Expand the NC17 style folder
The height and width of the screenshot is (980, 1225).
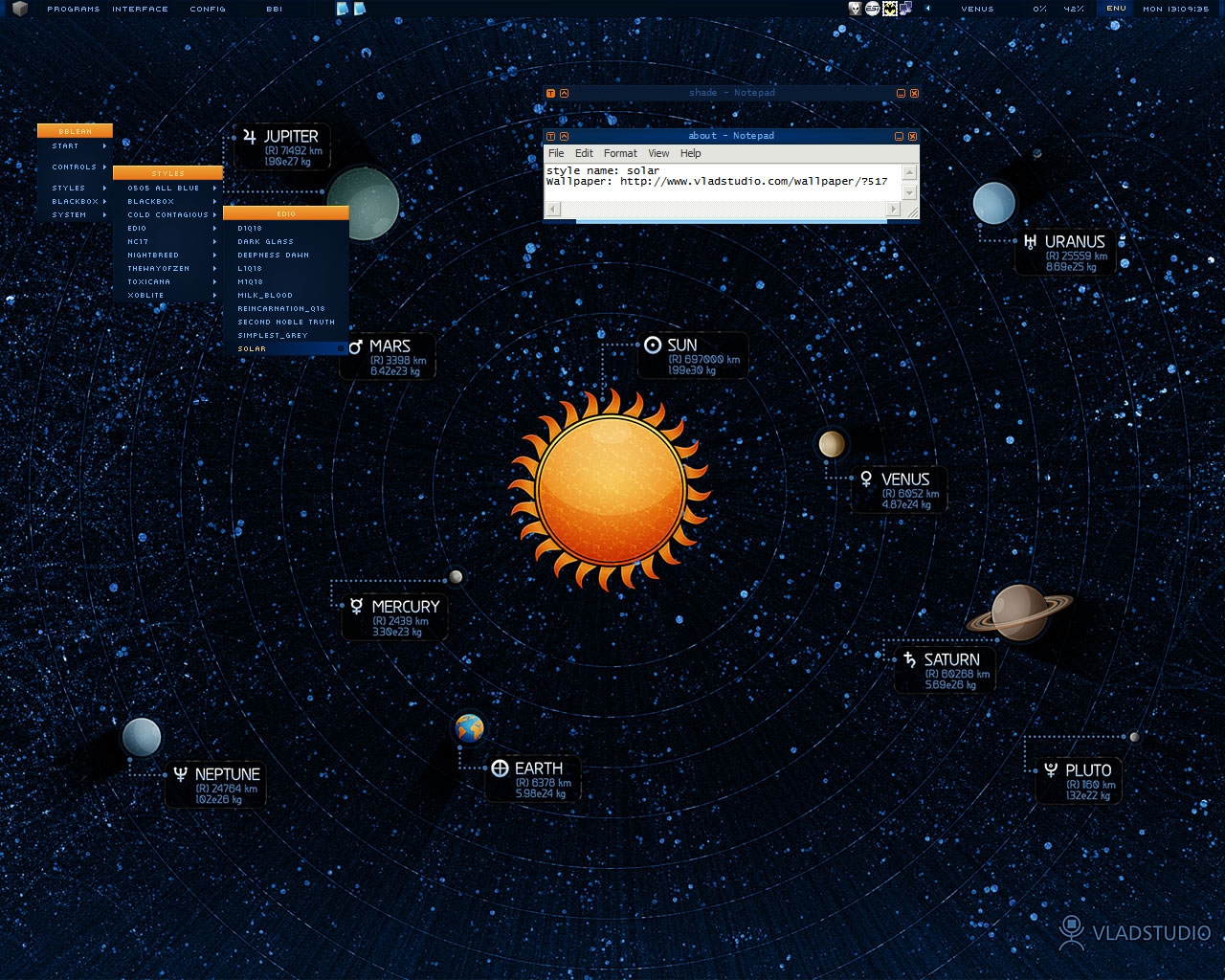click(x=168, y=242)
